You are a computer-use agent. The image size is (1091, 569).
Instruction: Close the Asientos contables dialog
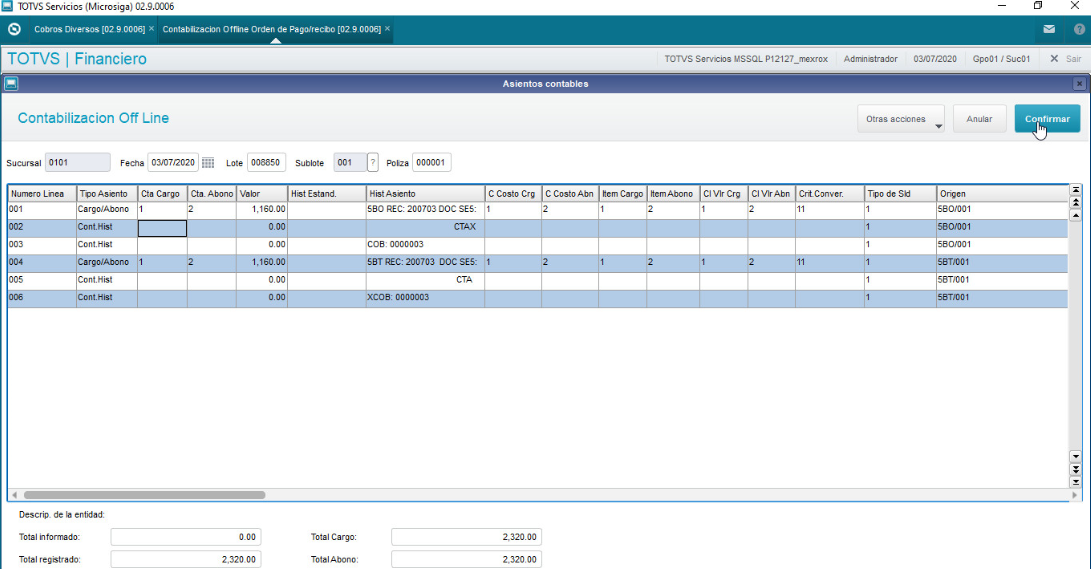pos(1079,83)
